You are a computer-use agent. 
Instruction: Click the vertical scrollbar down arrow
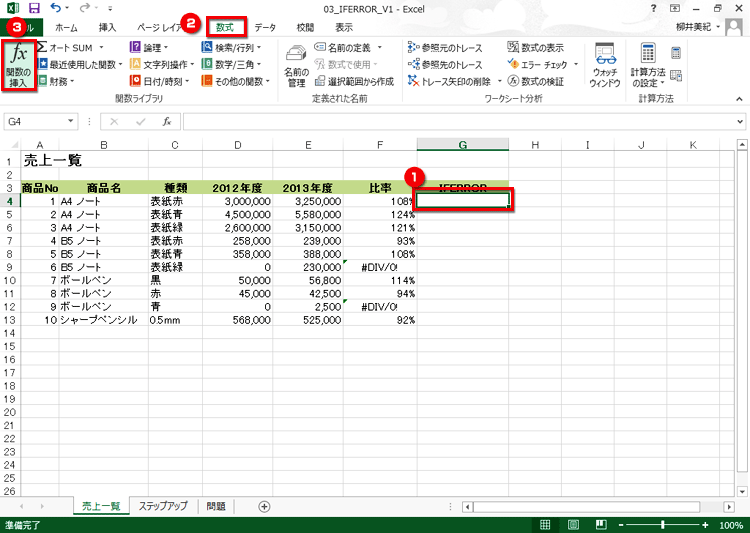[x=742, y=491]
